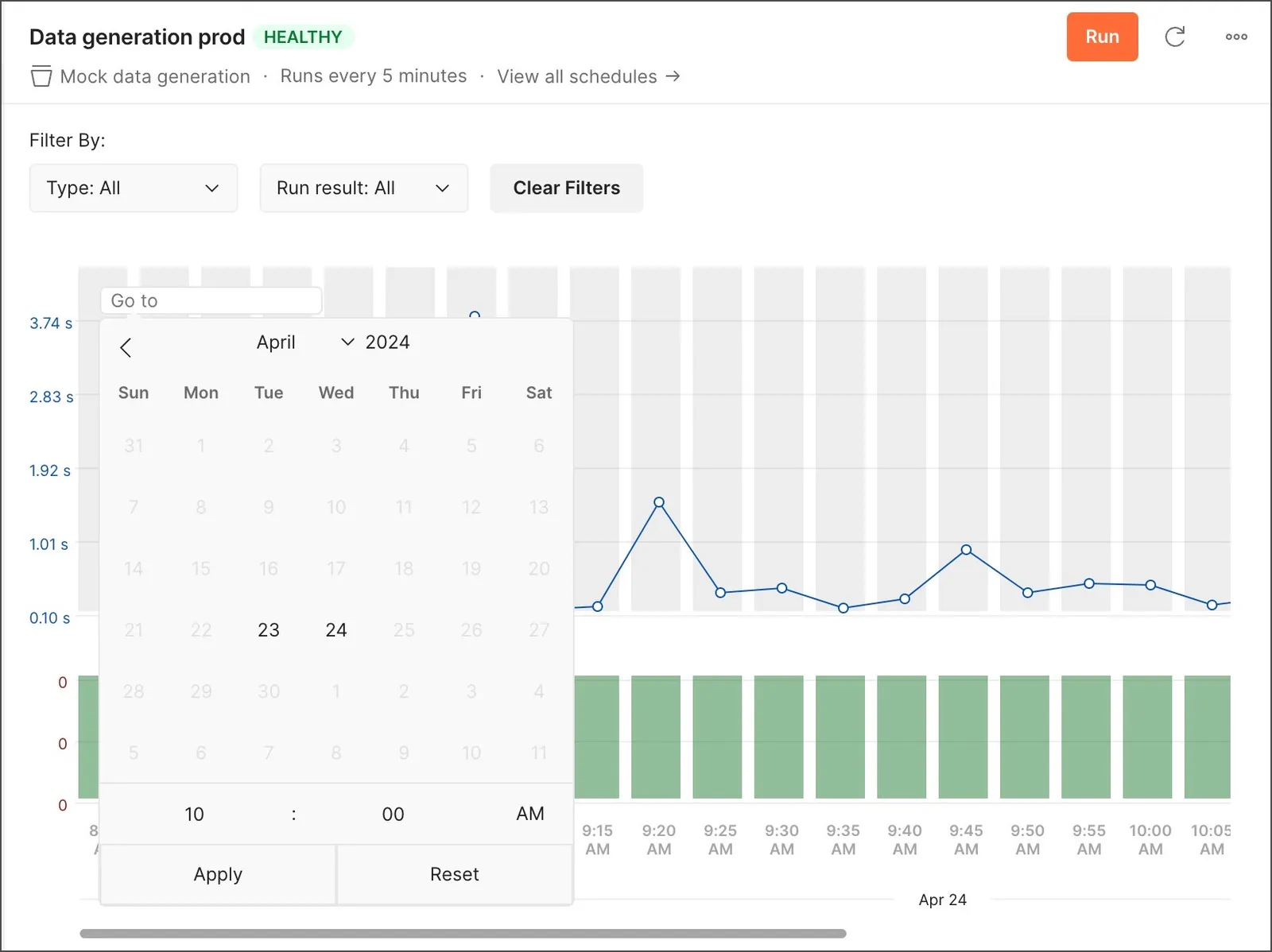Click the Runs every 5 minutes text
This screenshot has width=1272, height=952.
click(x=374, y=76)
